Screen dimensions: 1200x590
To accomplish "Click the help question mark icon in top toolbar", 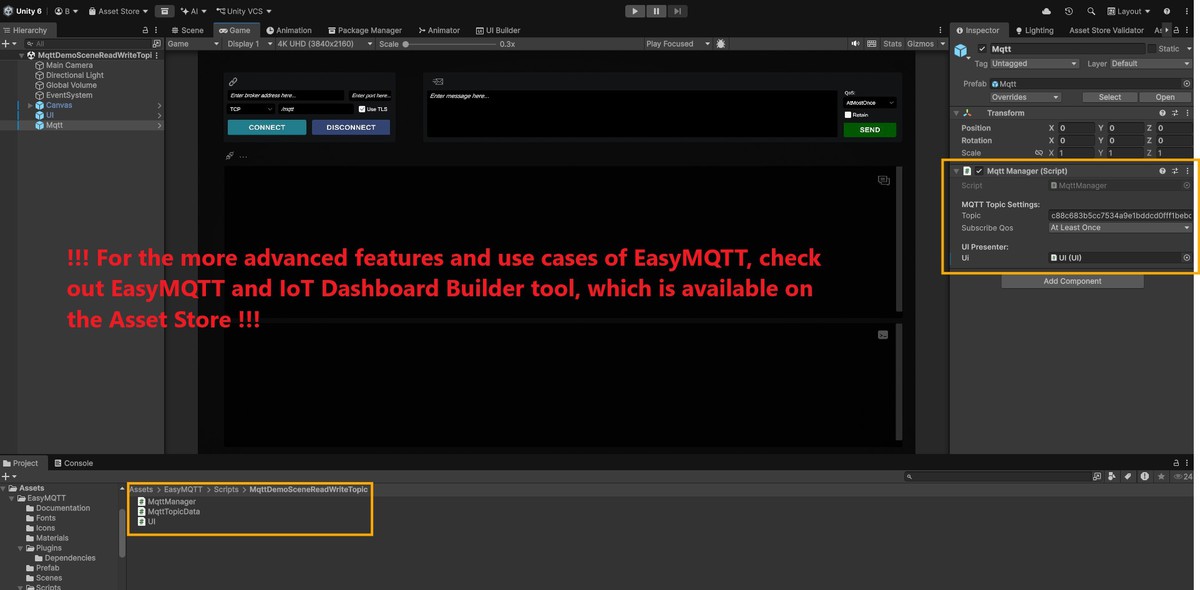I will point(1167,11).
